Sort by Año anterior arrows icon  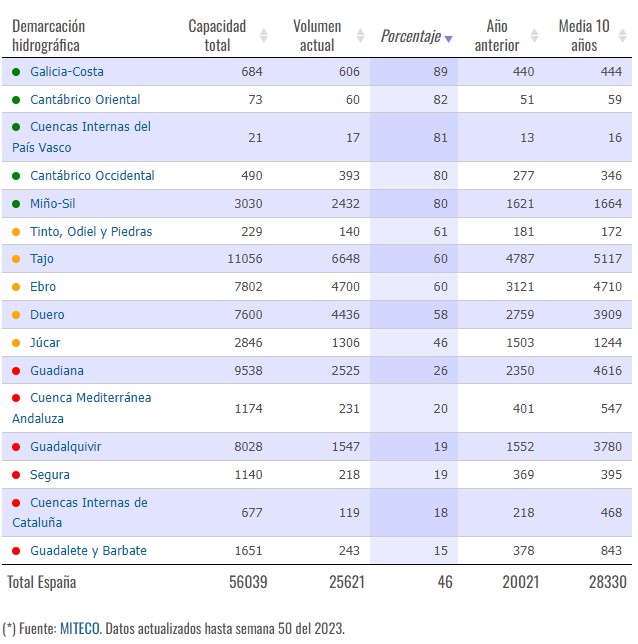click(534, 36)
